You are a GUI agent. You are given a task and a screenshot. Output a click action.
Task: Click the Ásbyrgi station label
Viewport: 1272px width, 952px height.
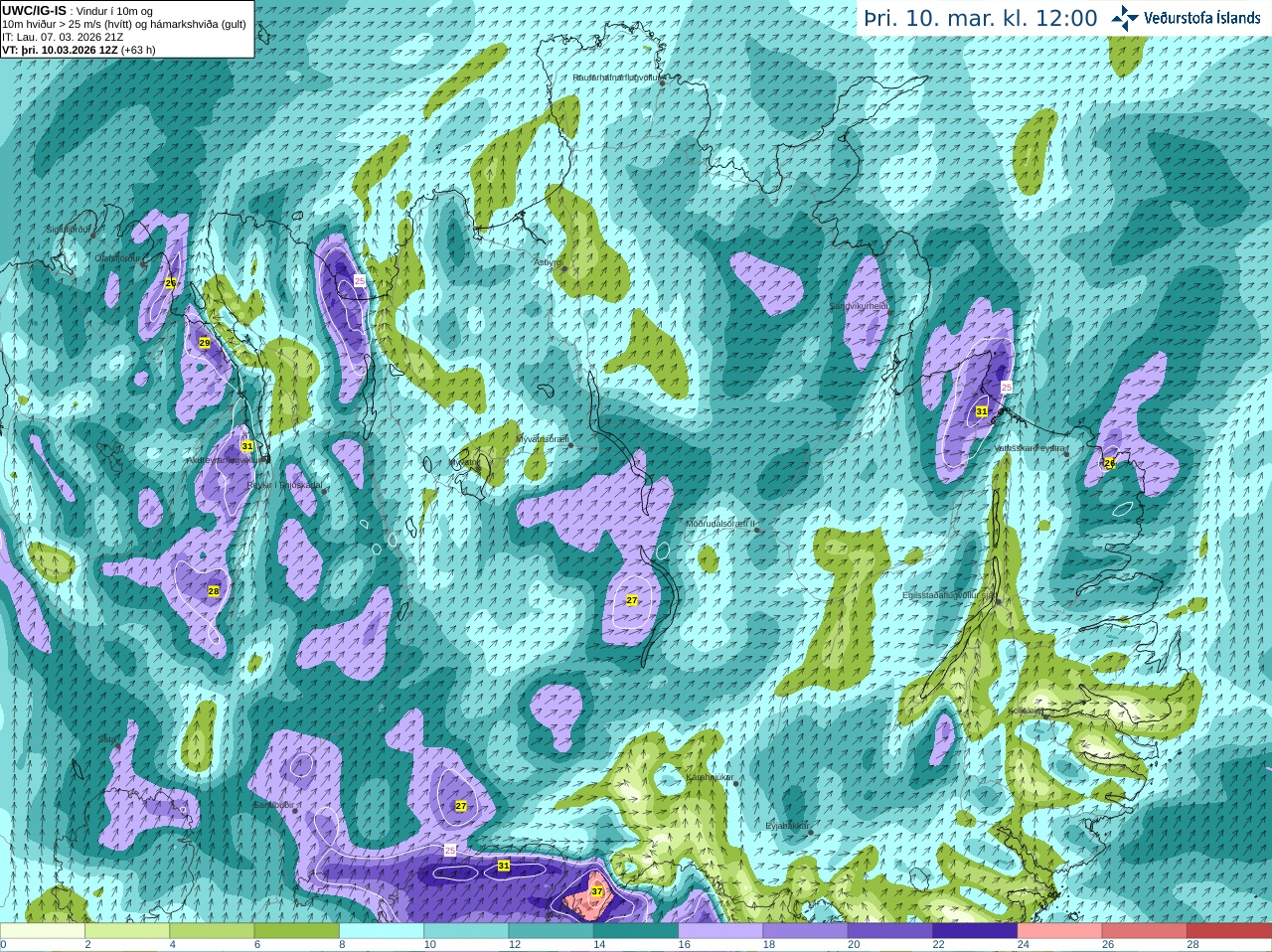(549, 262)
